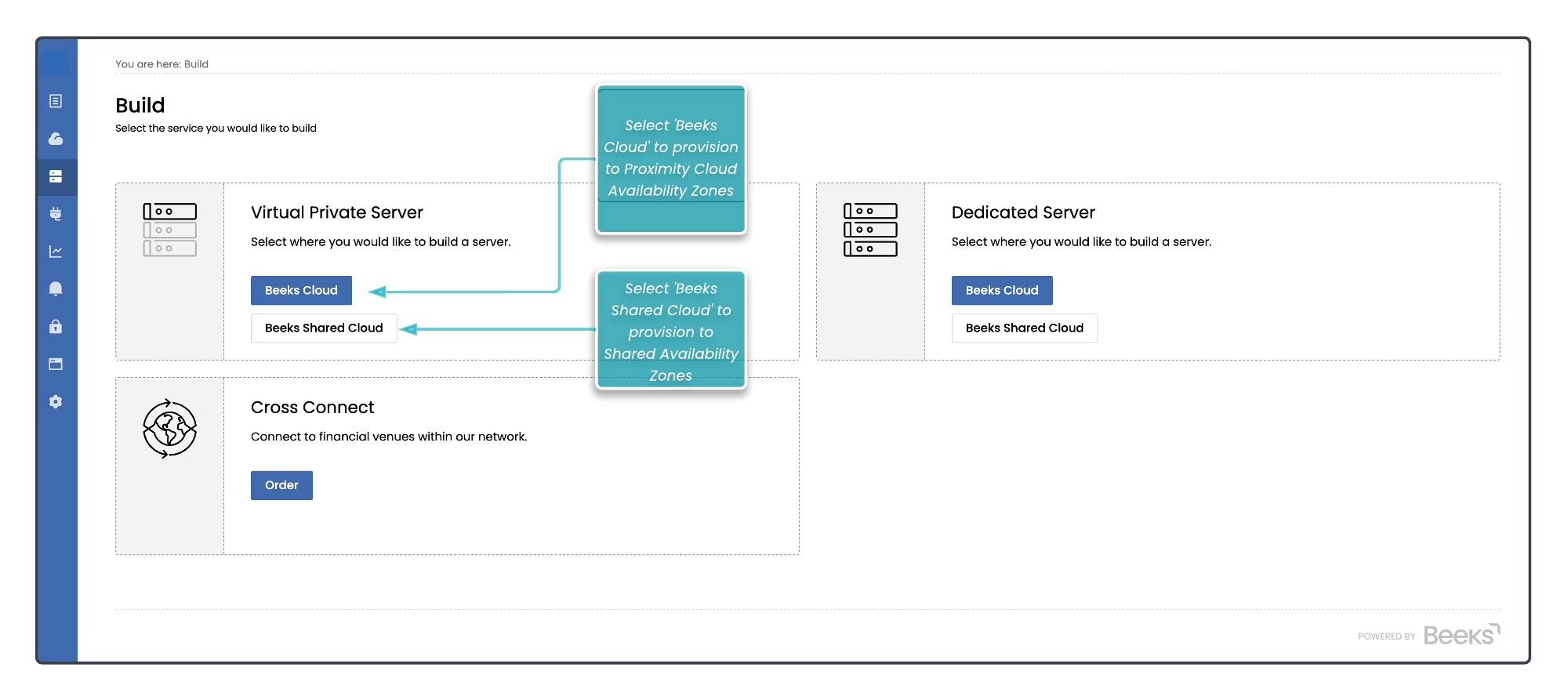1568x700 pixels.
Task: Click the Beeks logo in footer
Action: [1461, 634]
